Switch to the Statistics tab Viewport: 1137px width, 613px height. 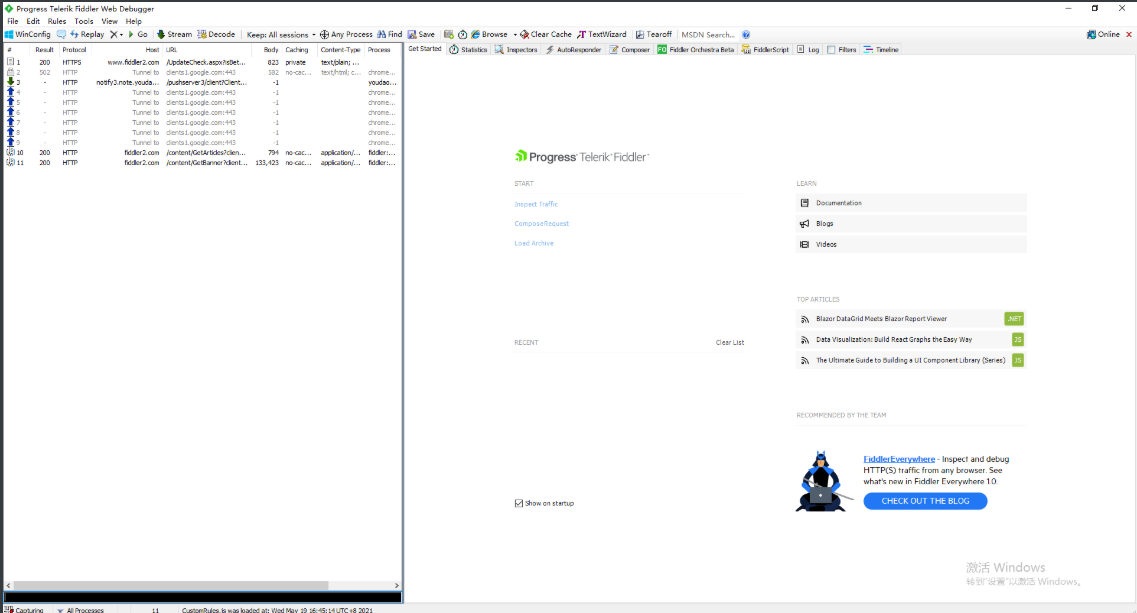pos(468,49)
